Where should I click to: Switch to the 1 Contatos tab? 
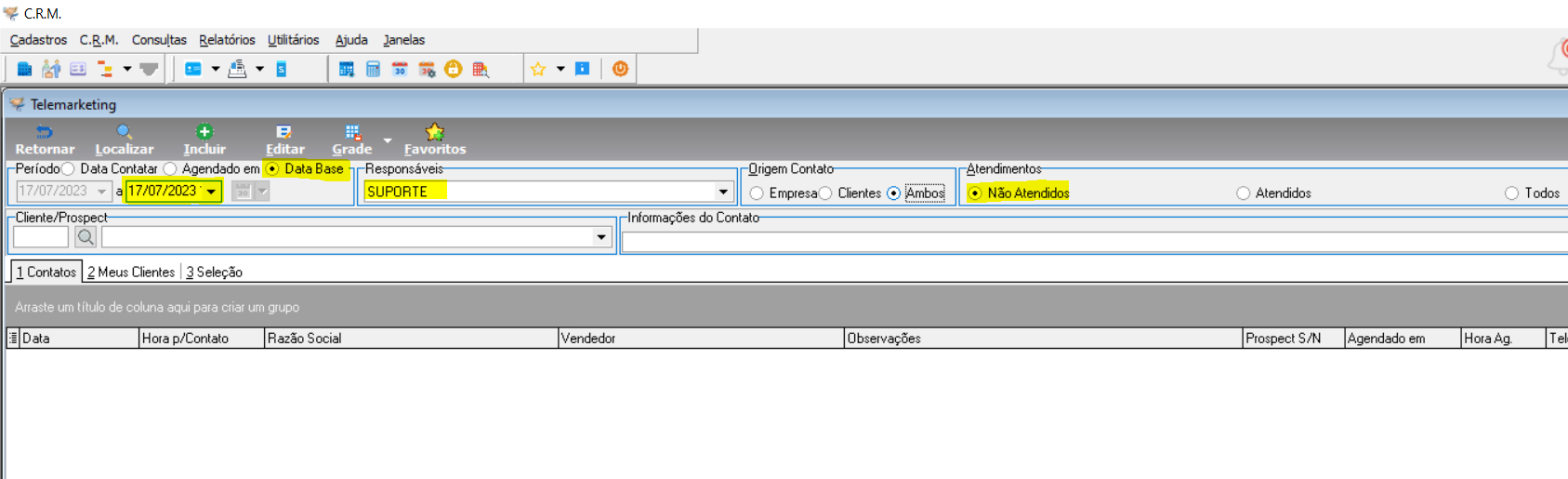tap(46, 272)
